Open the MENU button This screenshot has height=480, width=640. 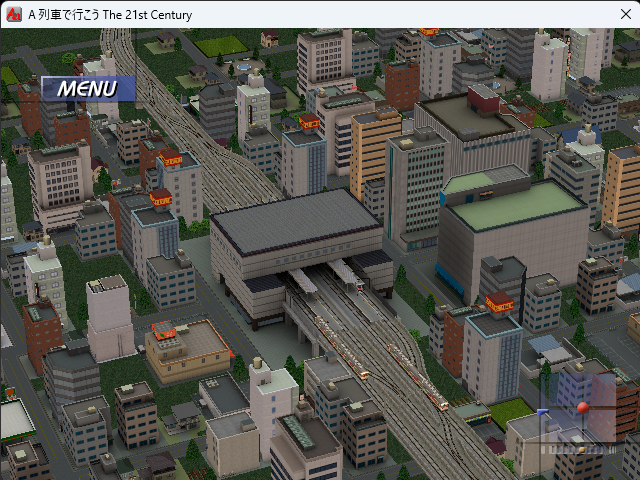coord(87,89)
